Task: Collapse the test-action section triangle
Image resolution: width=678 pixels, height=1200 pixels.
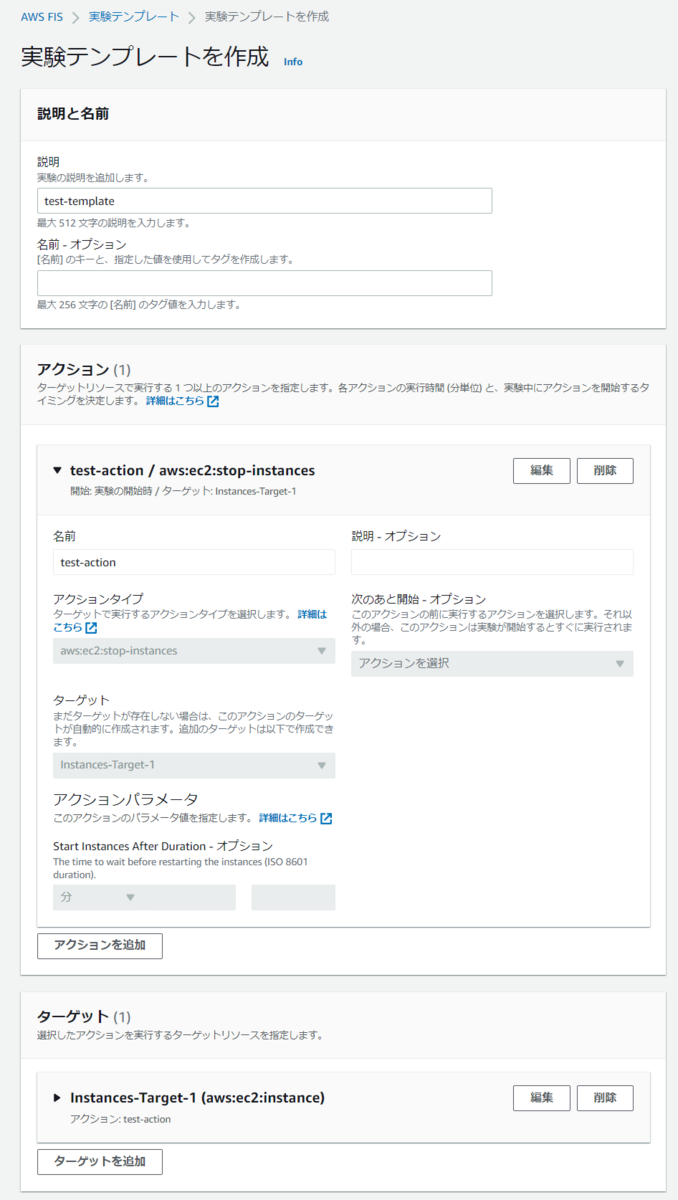Action: pos(58,470)
